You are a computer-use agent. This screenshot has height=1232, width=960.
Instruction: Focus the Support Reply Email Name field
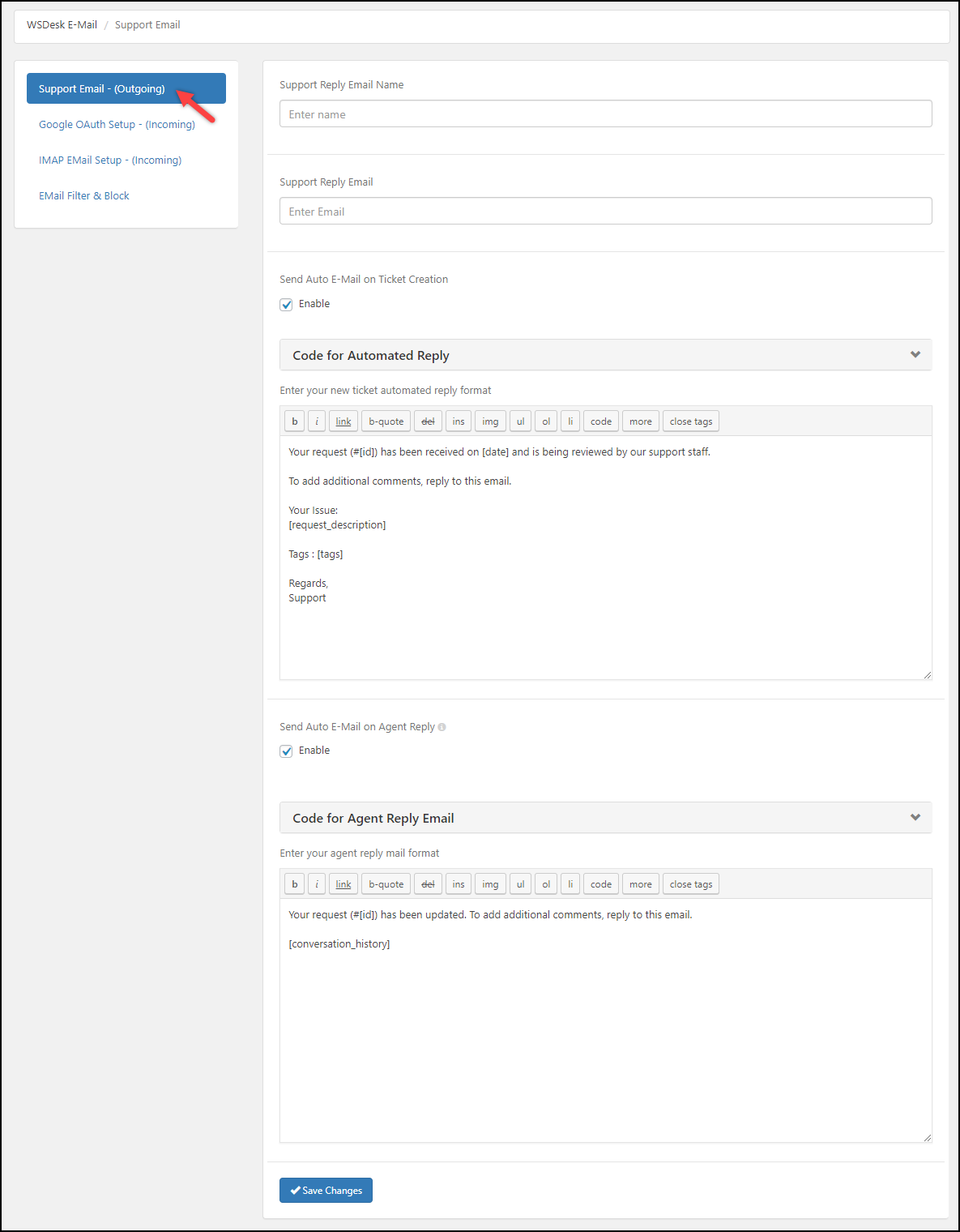point(605,114)
